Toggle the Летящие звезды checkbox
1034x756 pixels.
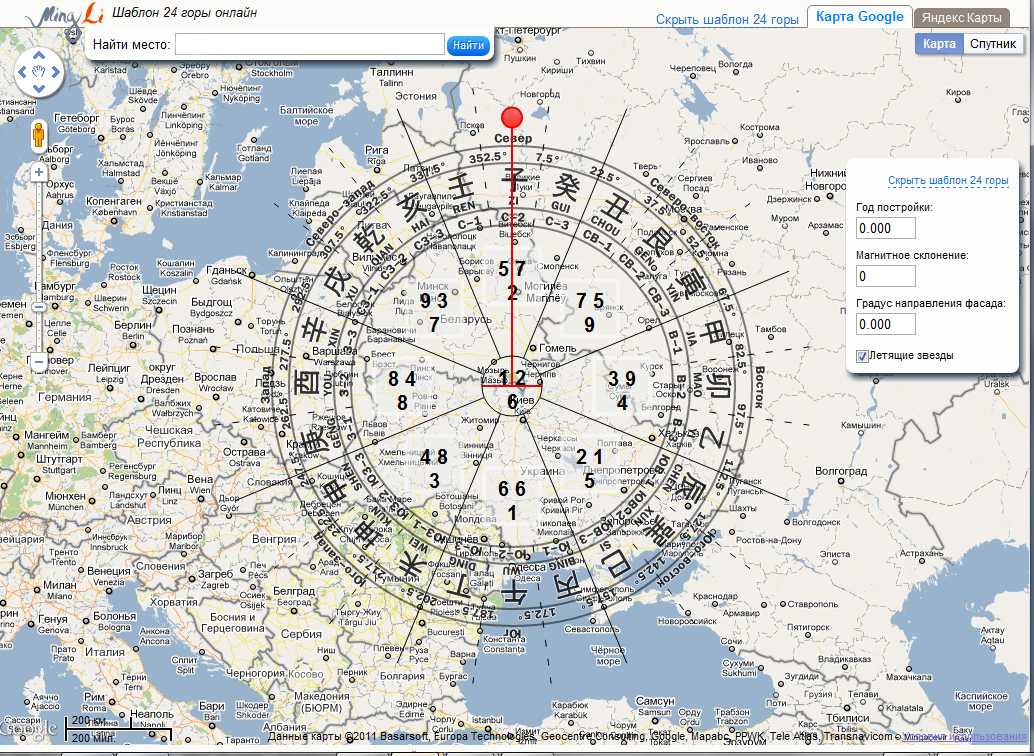(x=862, y=355)
